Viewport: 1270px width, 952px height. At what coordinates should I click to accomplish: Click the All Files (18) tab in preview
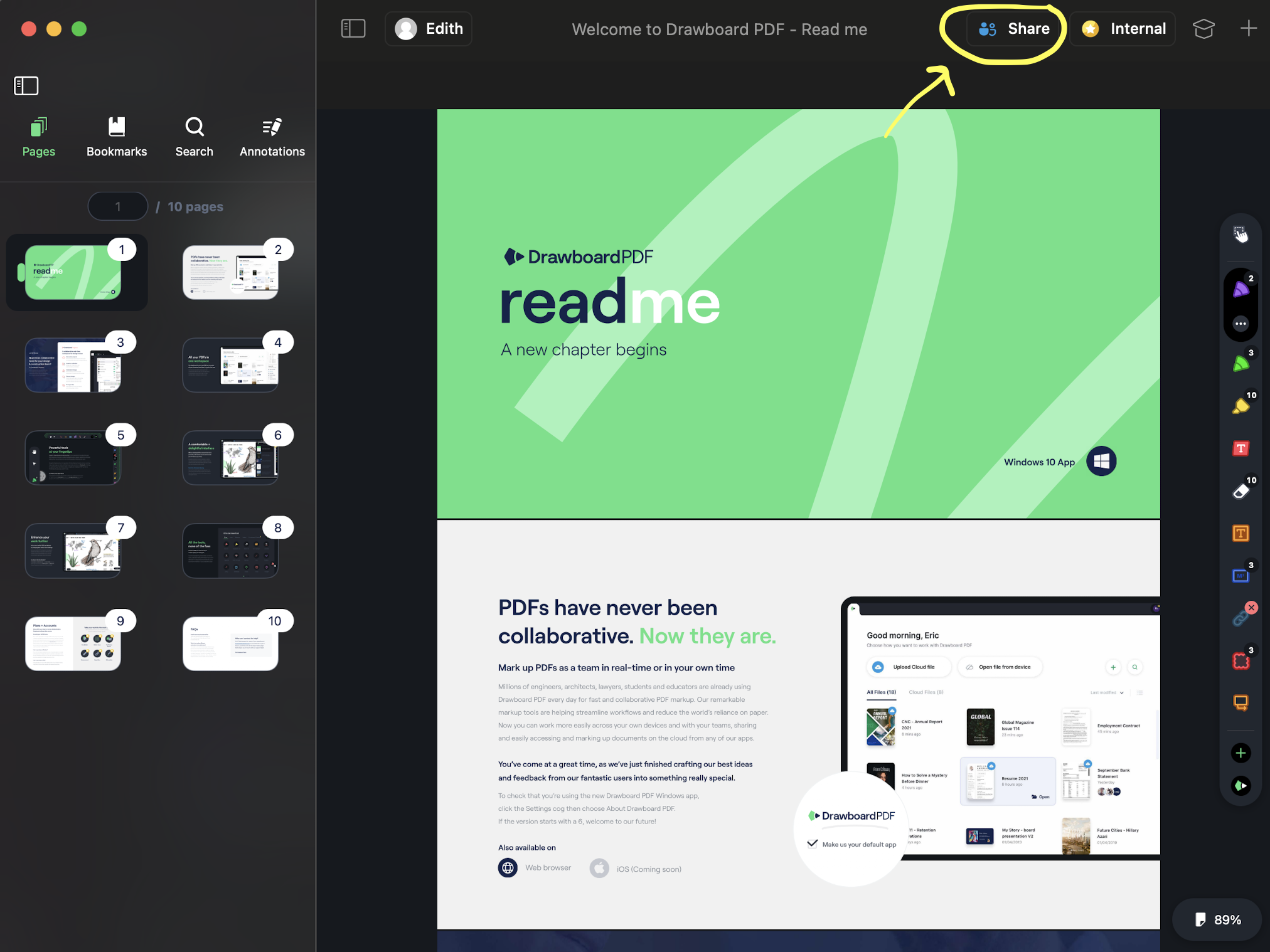[881, 692]
